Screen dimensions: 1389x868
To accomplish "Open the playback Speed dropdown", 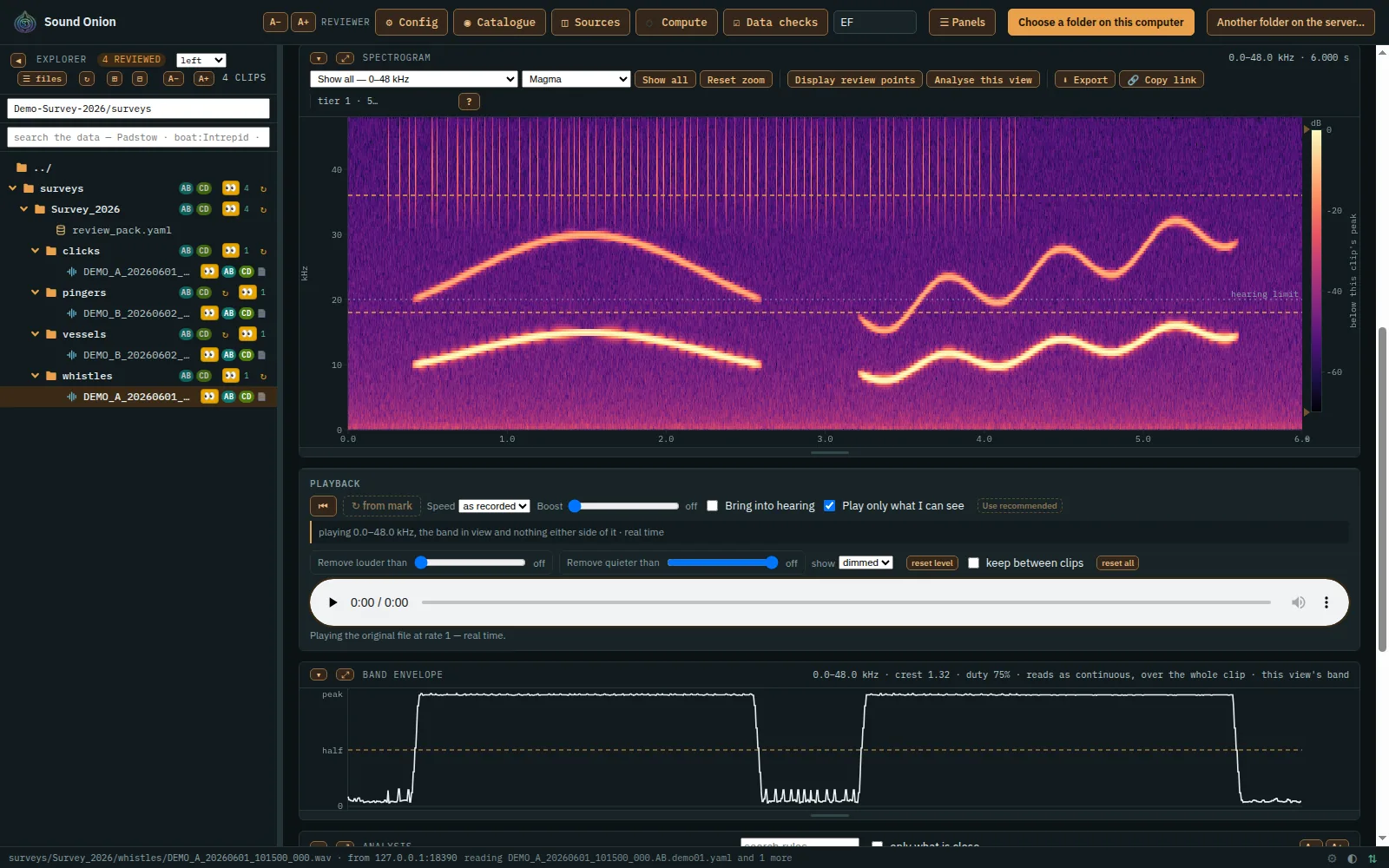I will tap(494, 506).
